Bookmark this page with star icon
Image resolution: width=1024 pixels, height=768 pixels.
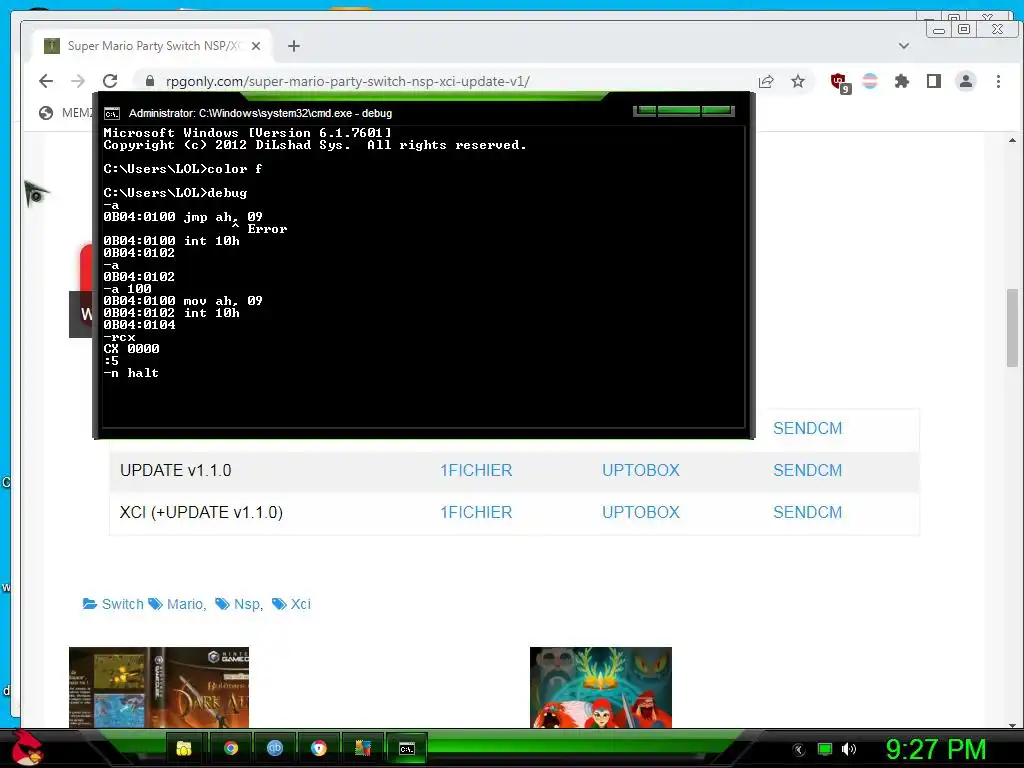pyautogui.click(x=798, y=81)
